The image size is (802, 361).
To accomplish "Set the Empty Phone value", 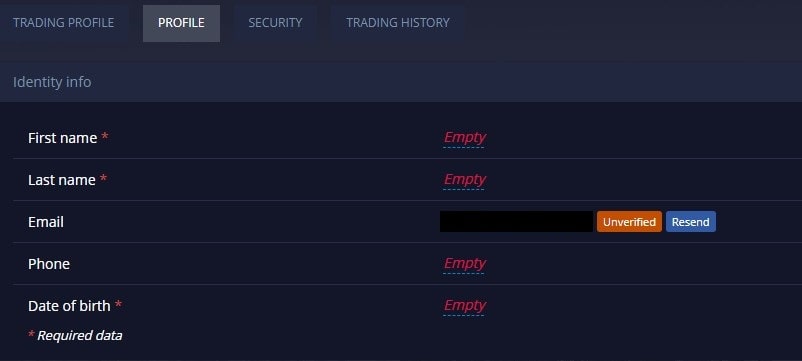I will pyautogui.click(x=464, y=263).
